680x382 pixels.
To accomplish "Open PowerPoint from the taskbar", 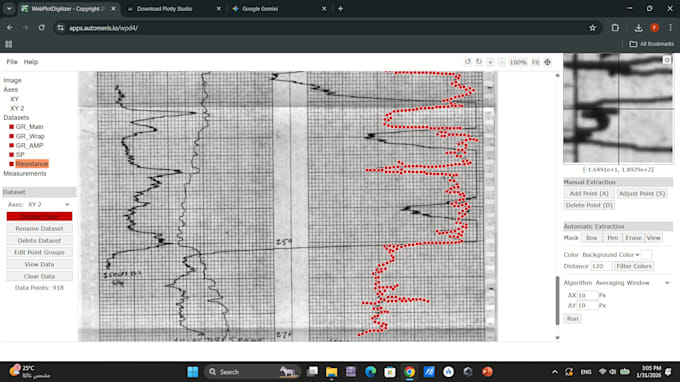I will [x=487, y=372].
